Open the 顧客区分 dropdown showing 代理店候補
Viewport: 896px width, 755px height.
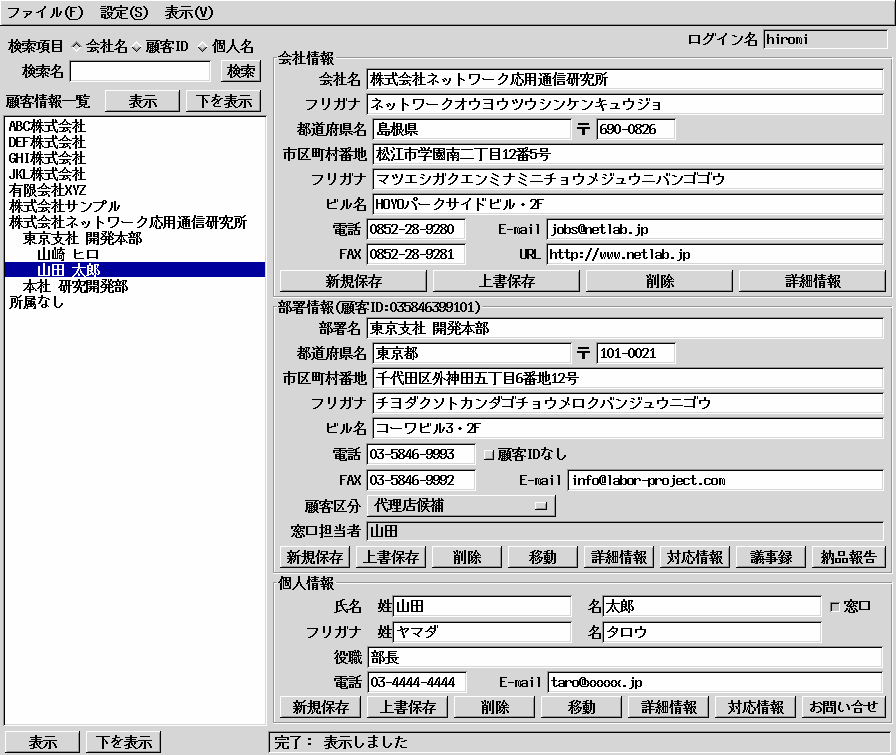[x=461, y=506]
